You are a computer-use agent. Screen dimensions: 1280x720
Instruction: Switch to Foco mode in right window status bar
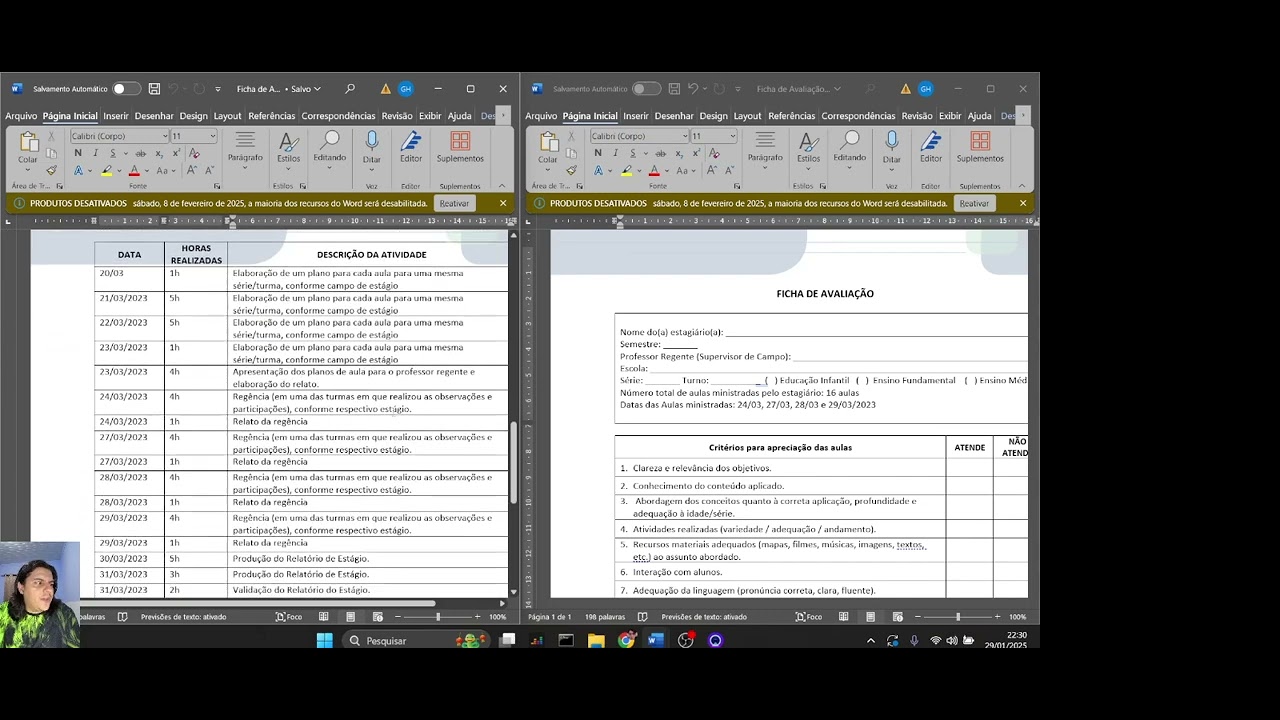[x=809, y=617]
